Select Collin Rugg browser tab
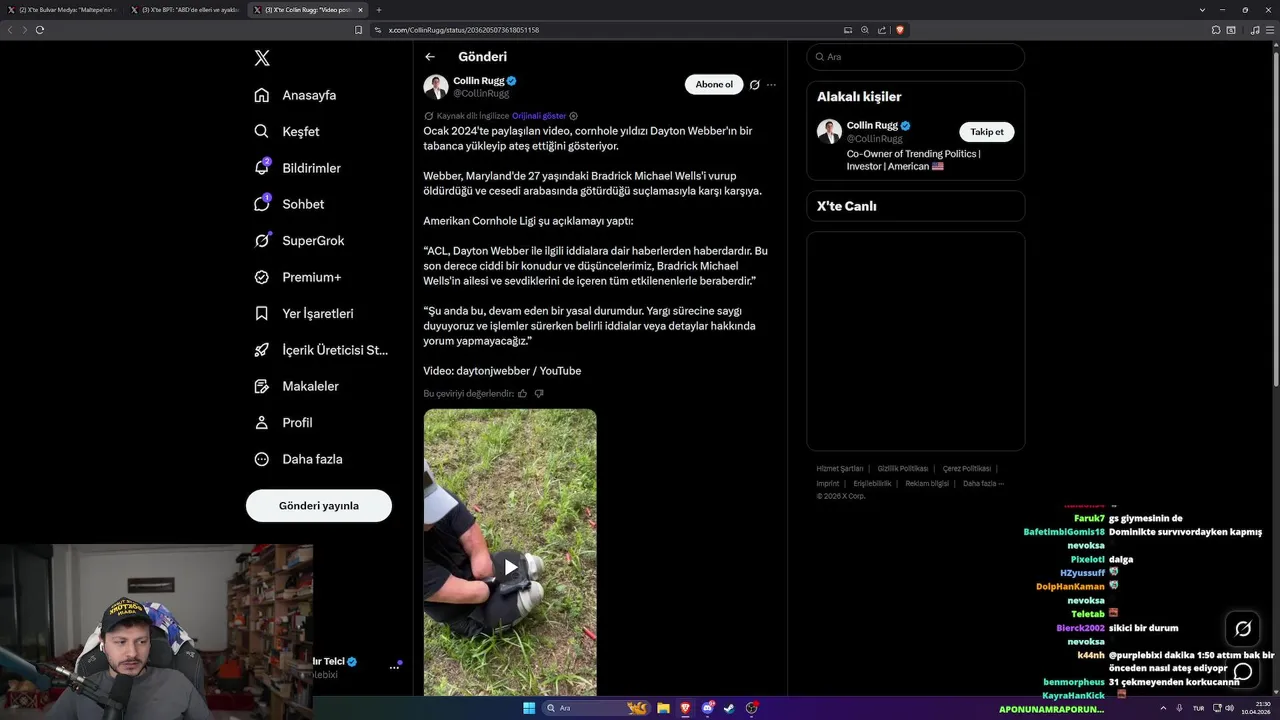1280x720 pixels. pos(308,10)
